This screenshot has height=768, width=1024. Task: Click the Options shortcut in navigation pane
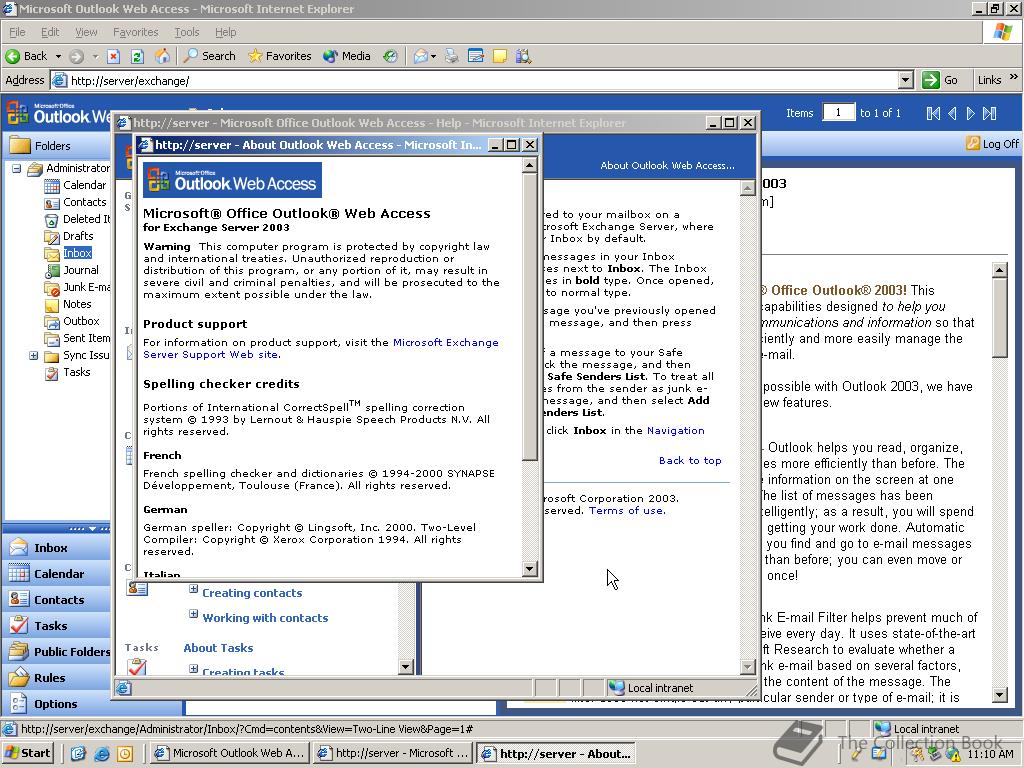pyautogui.click(x=56, y=704)
